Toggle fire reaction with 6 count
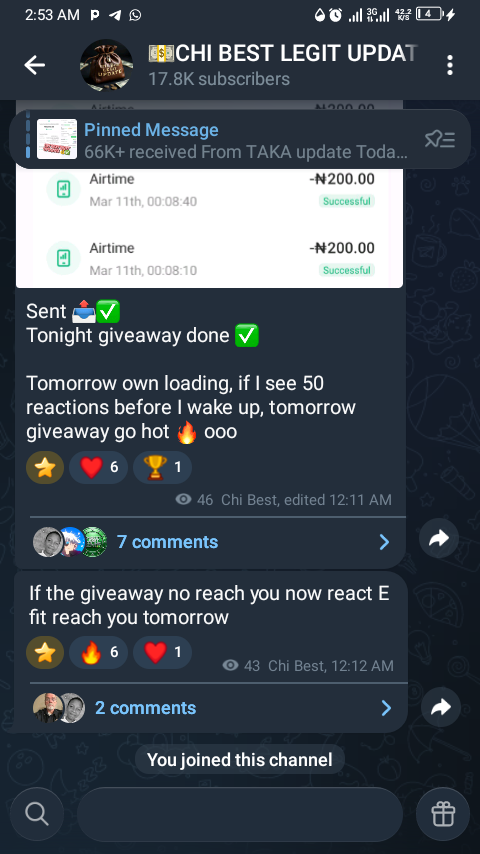The image size is (480, 854). [98, 652]
